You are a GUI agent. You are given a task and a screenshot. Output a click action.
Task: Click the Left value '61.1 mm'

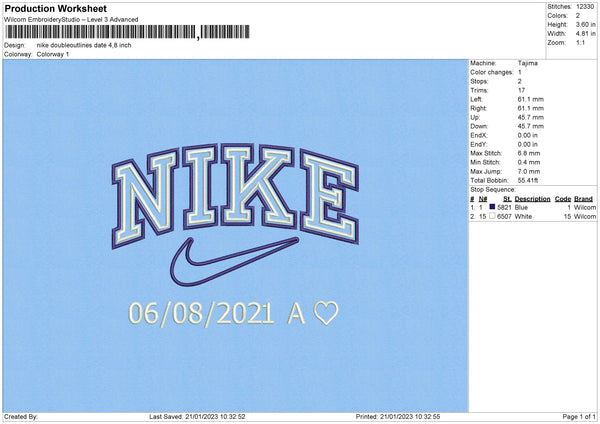(531, 99)
